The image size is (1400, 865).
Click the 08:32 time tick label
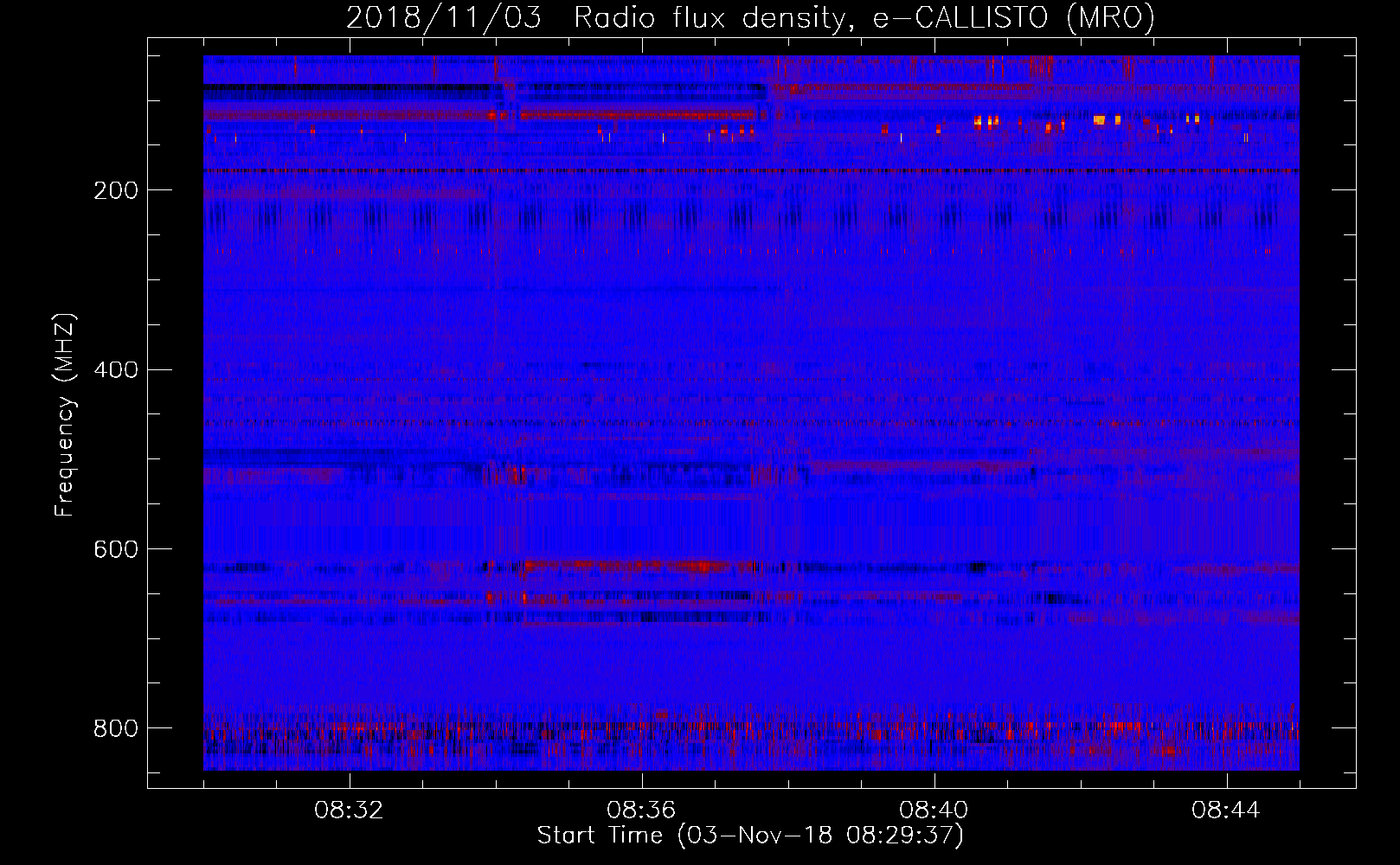(350, 811)
